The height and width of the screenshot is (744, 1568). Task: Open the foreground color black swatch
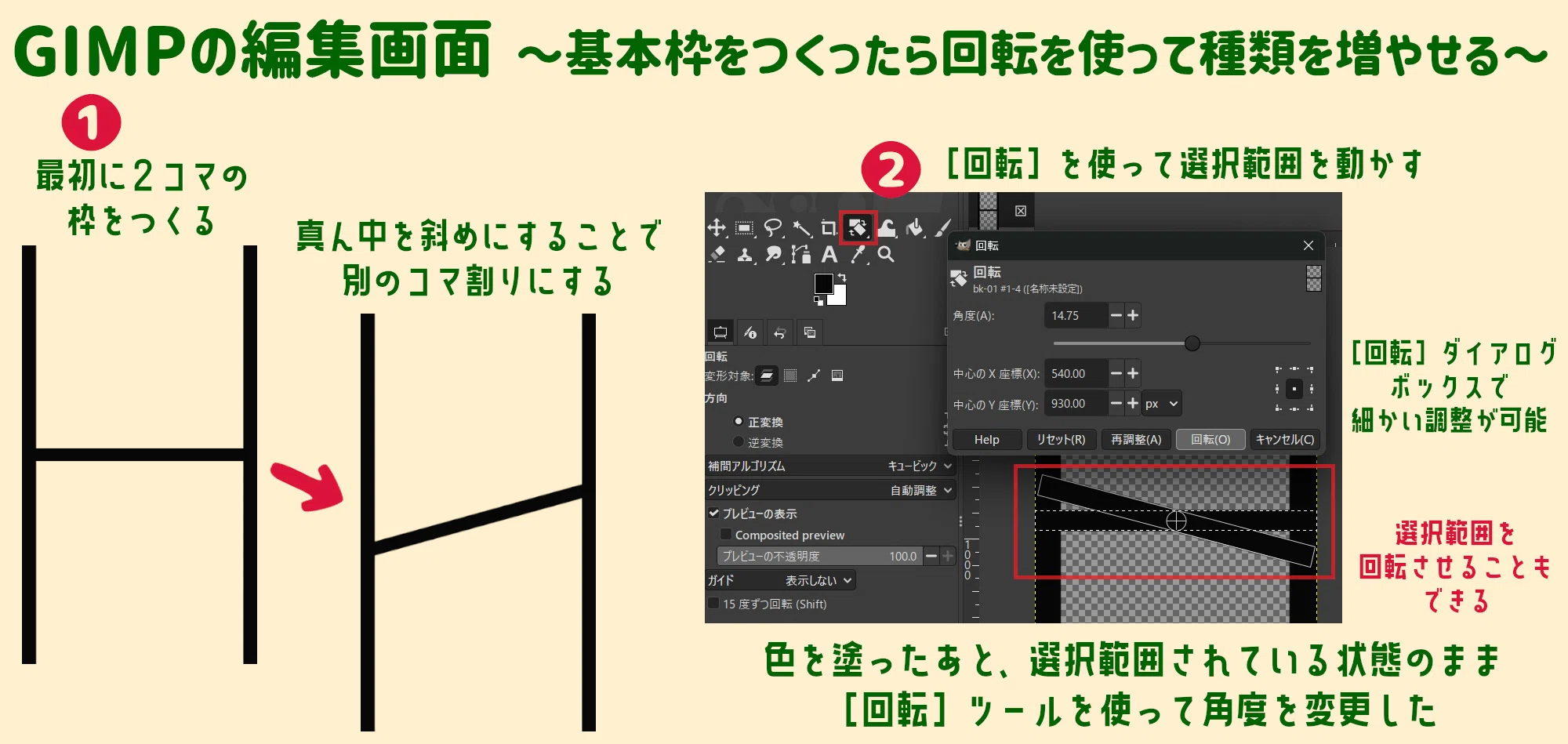(x=823, y=283)
